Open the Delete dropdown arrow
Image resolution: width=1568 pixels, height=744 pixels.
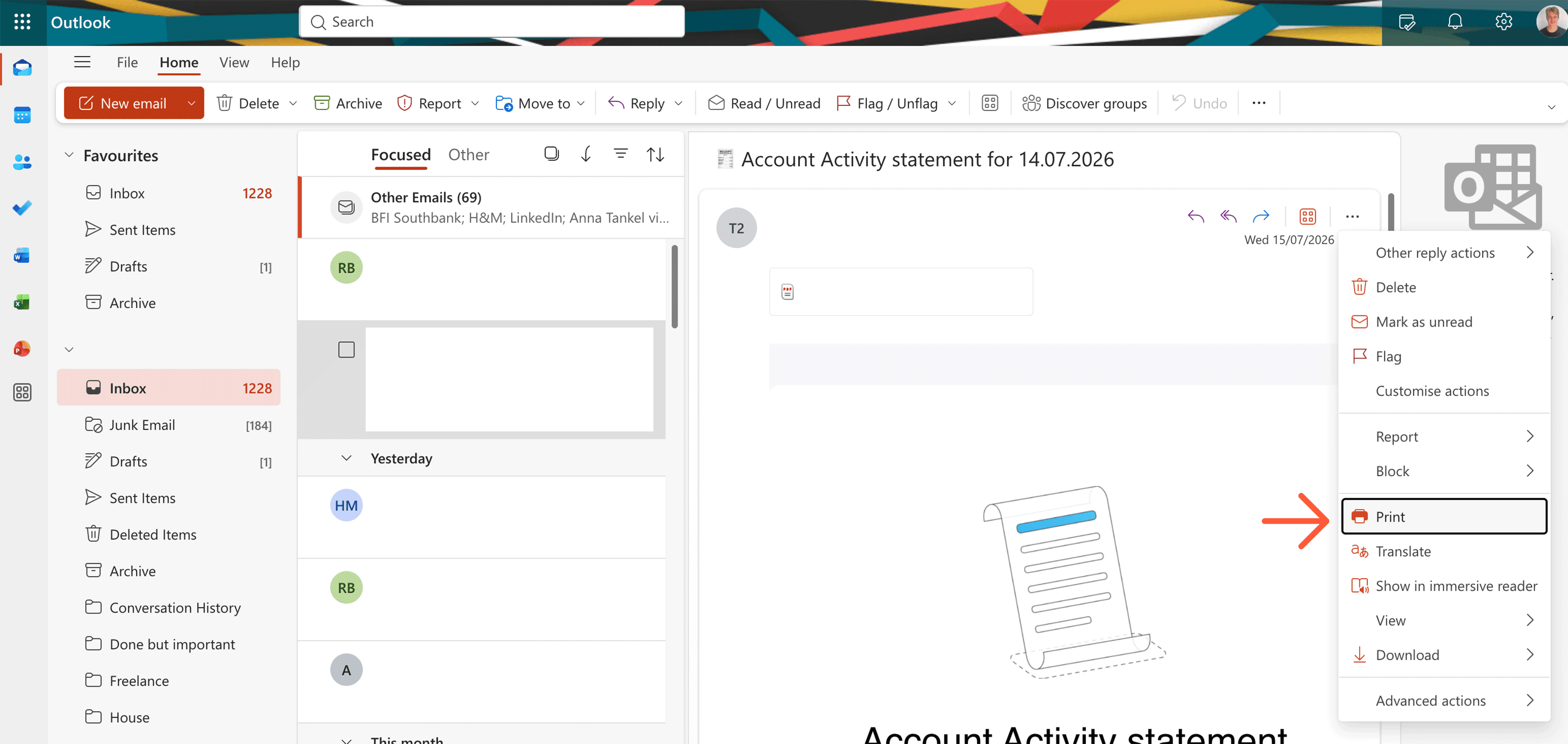click(x=293, y=103)
